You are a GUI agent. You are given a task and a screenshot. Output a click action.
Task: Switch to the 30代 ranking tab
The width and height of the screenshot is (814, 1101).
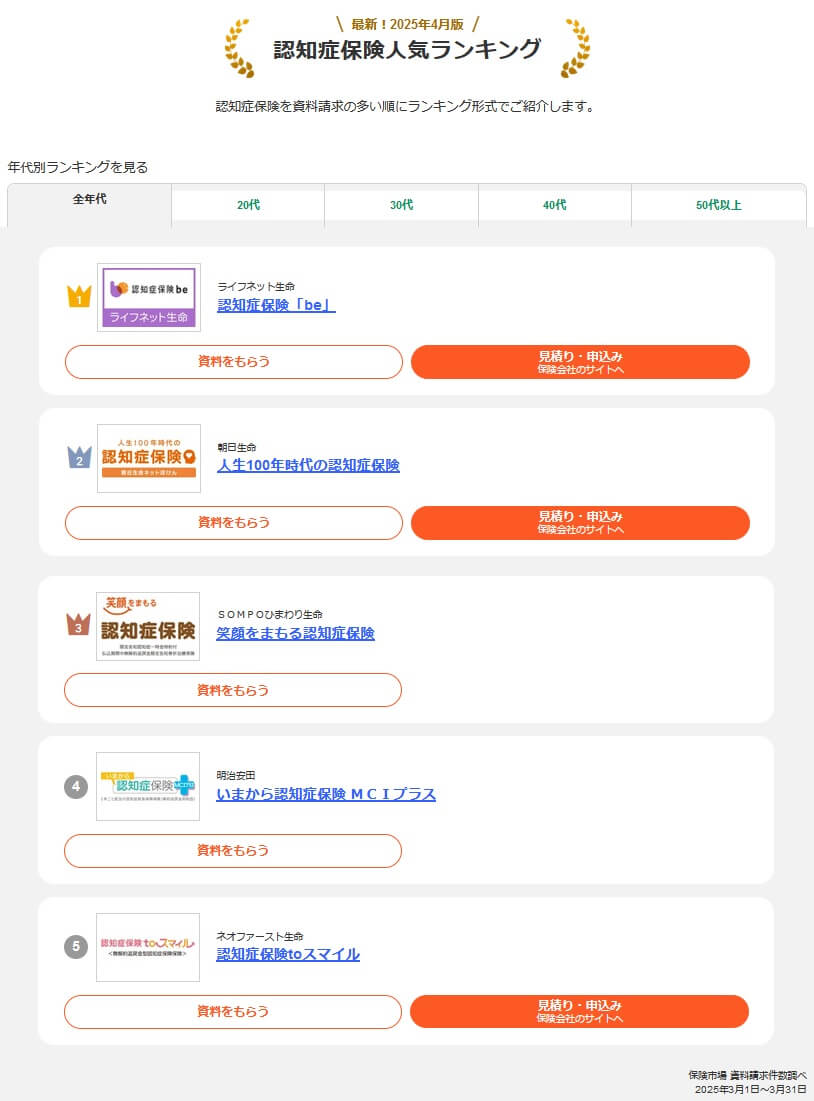click(402, 205)
